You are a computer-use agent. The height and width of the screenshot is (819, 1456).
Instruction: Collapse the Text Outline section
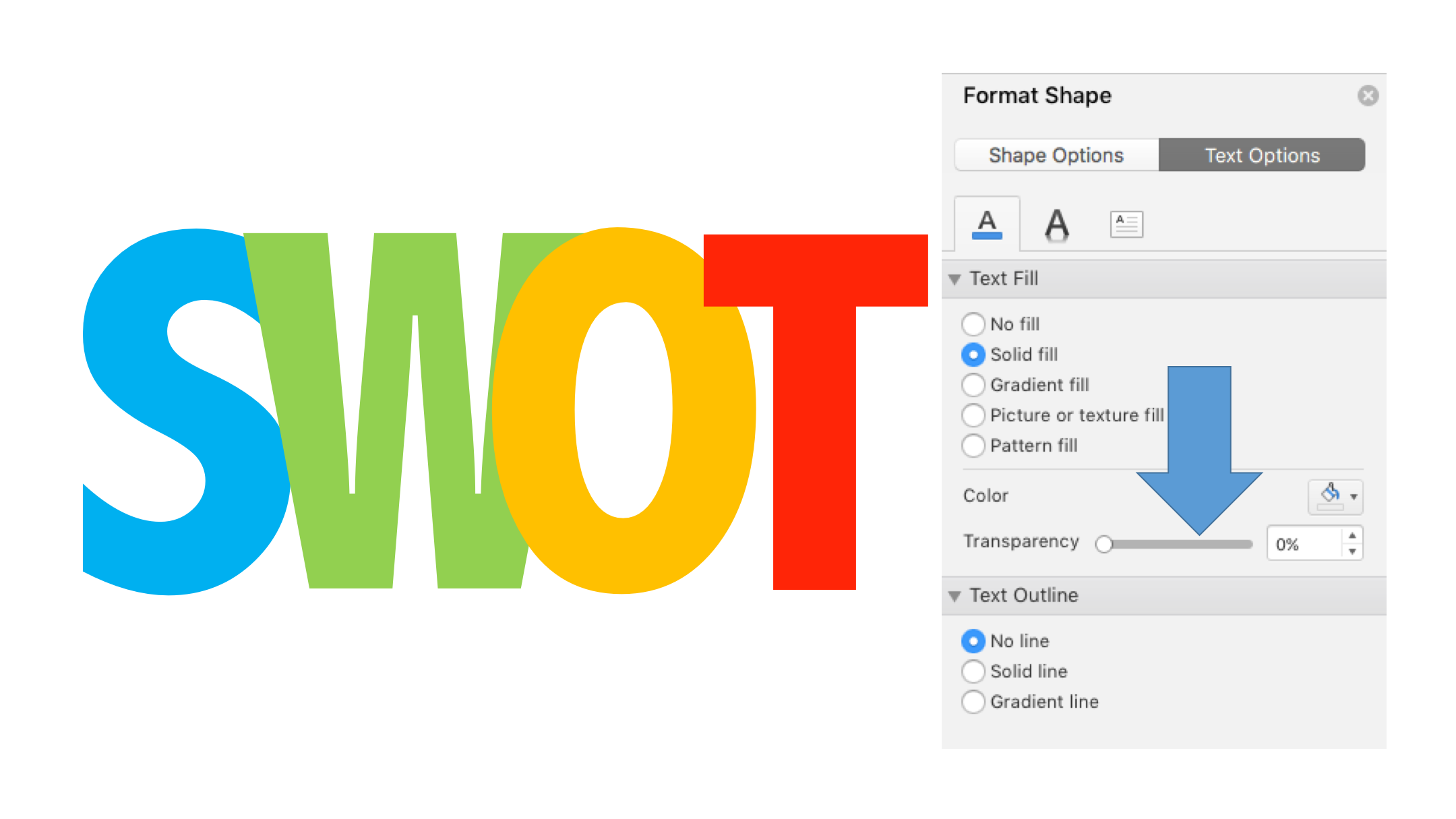tap(955, 596)
